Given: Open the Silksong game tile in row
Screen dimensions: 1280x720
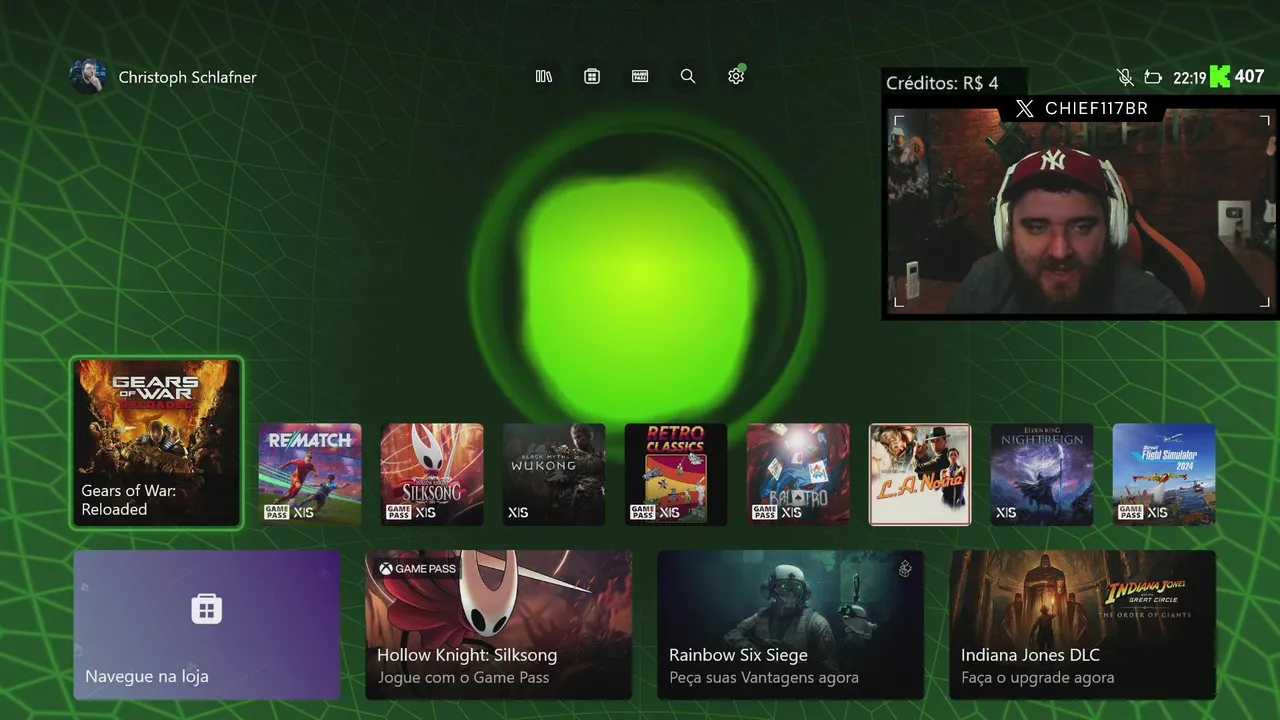Looking at the screenshot, I should pyautogui.click(x=432, y=475).
